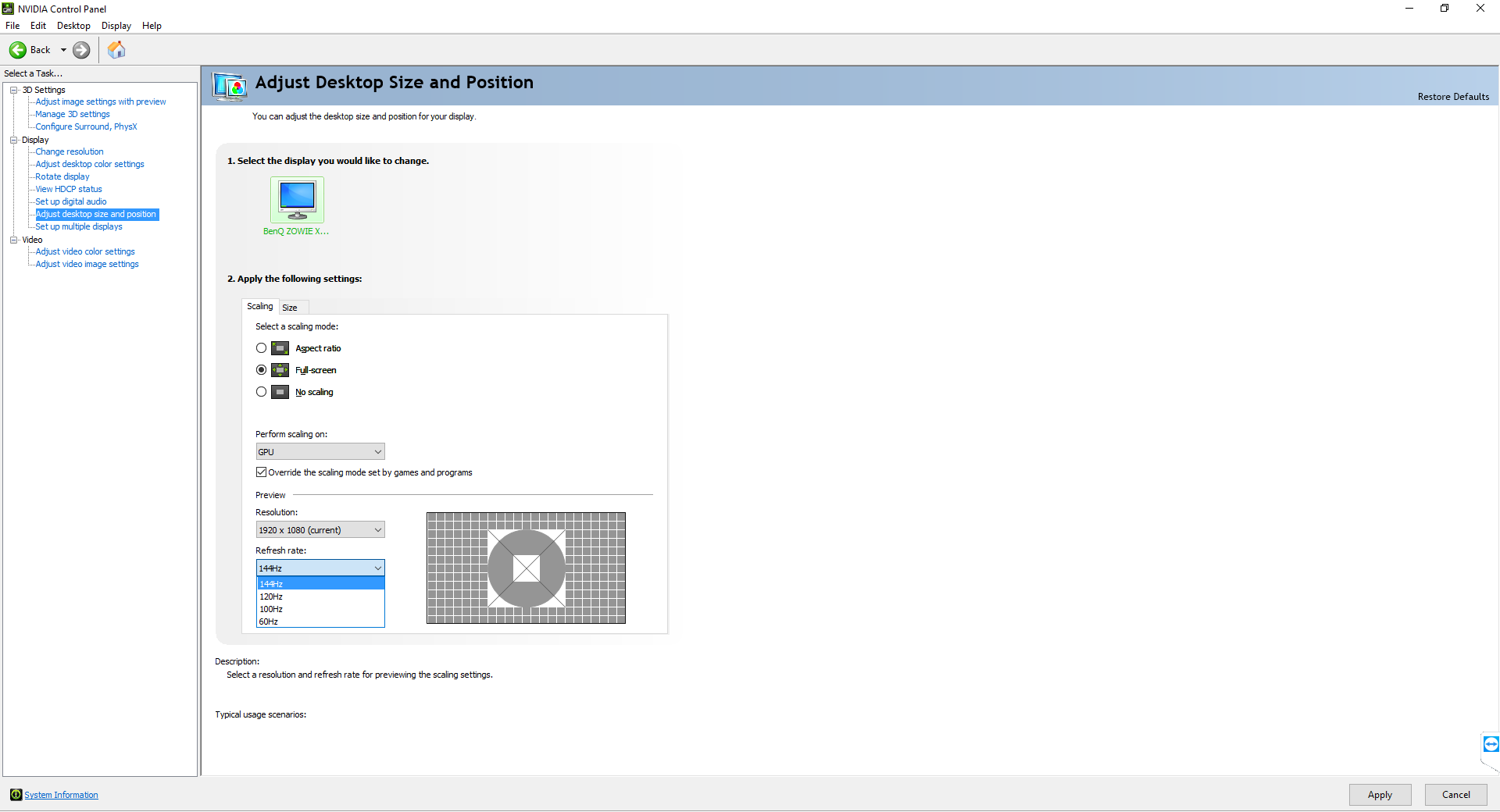Click the scaling preview test pattern
1500x812 pixels.
tap(526, 568)
